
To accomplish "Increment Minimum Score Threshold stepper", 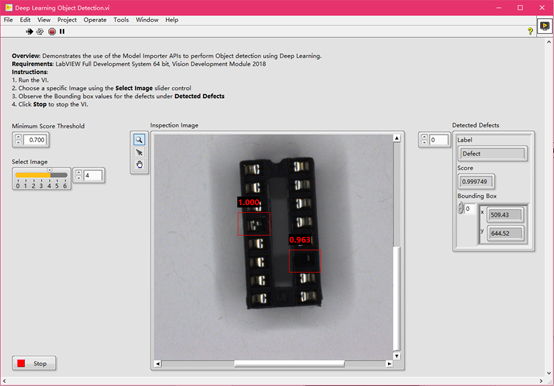I will click(18, 137).
